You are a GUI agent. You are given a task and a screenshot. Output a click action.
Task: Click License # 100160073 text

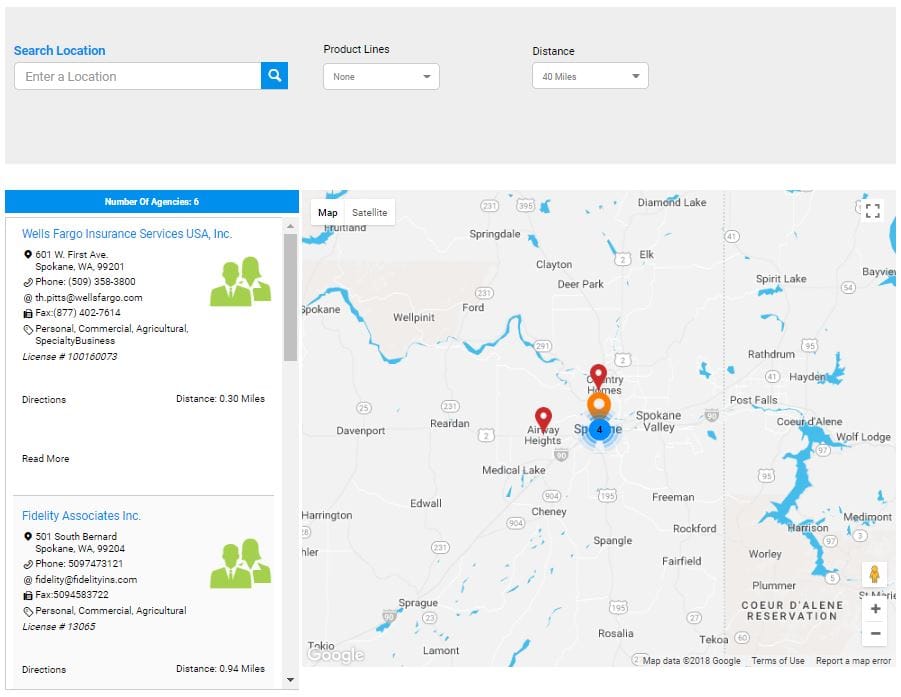click(x=70, y=357)
